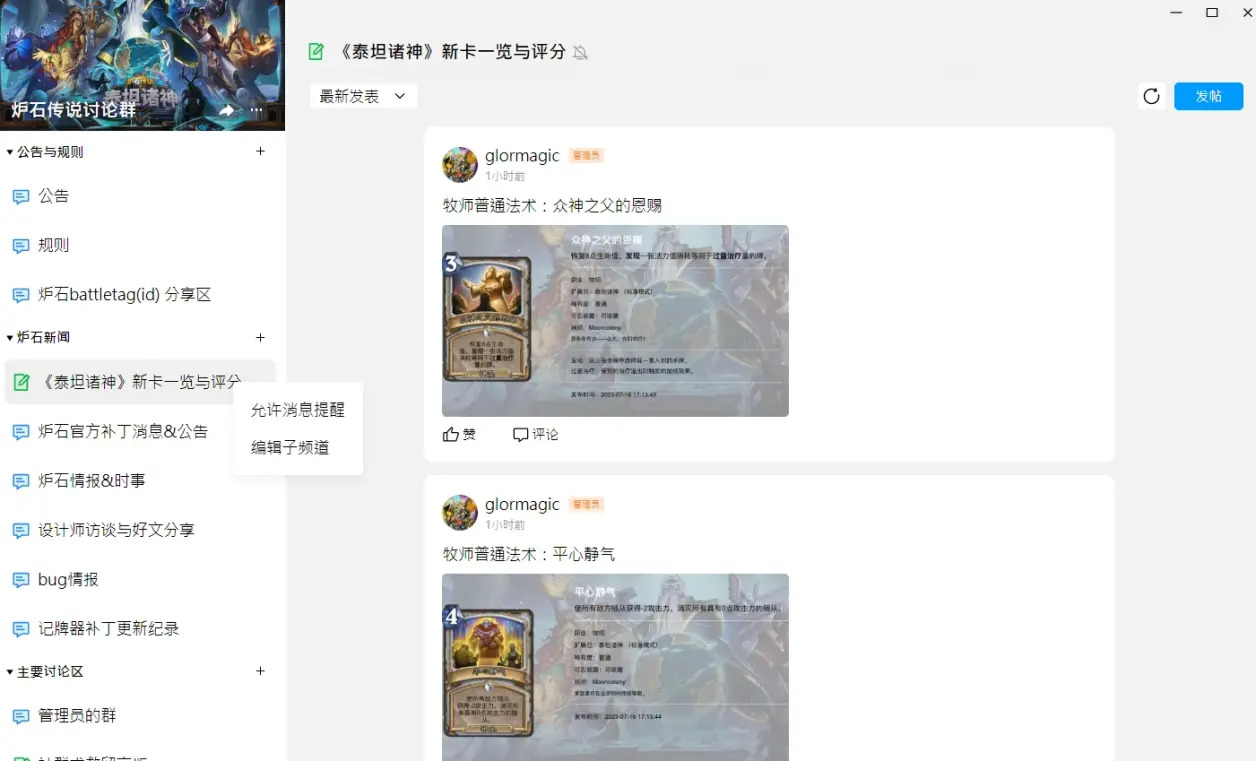The image size is (1256, 761).
Task: Open the 众神之父的恩赐 card image
Action: 615,321
